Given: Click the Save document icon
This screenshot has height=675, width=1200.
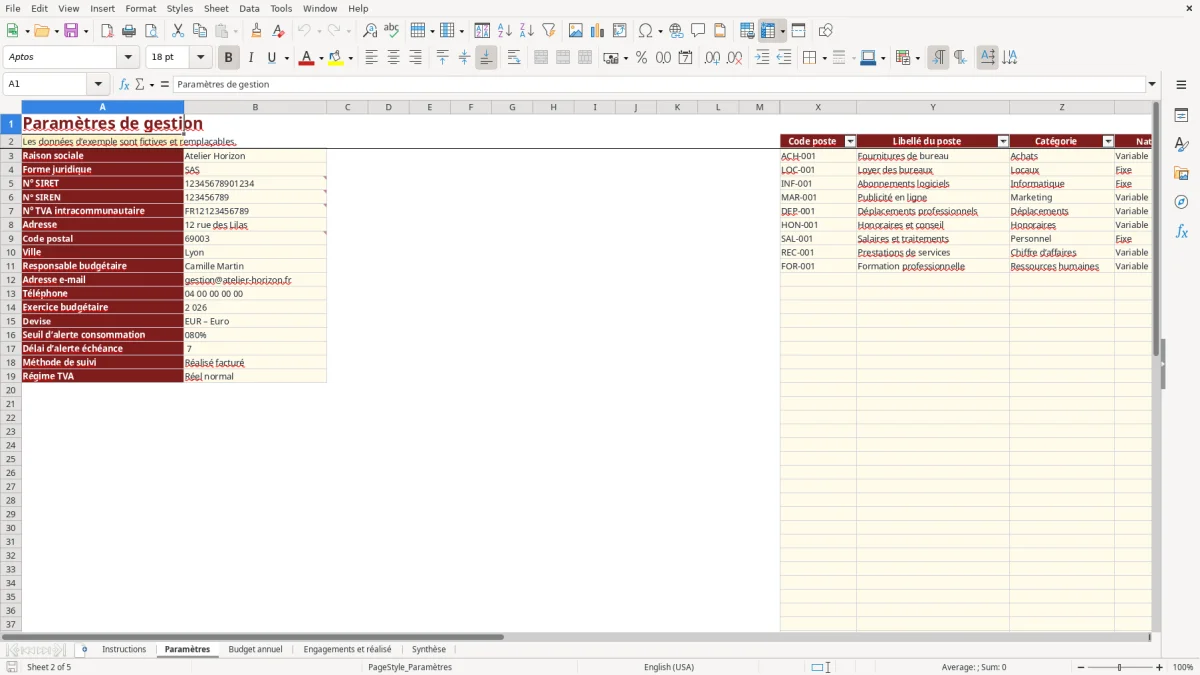Looking at the screenshot, I should pyautogui.click(x=71, y=31).
